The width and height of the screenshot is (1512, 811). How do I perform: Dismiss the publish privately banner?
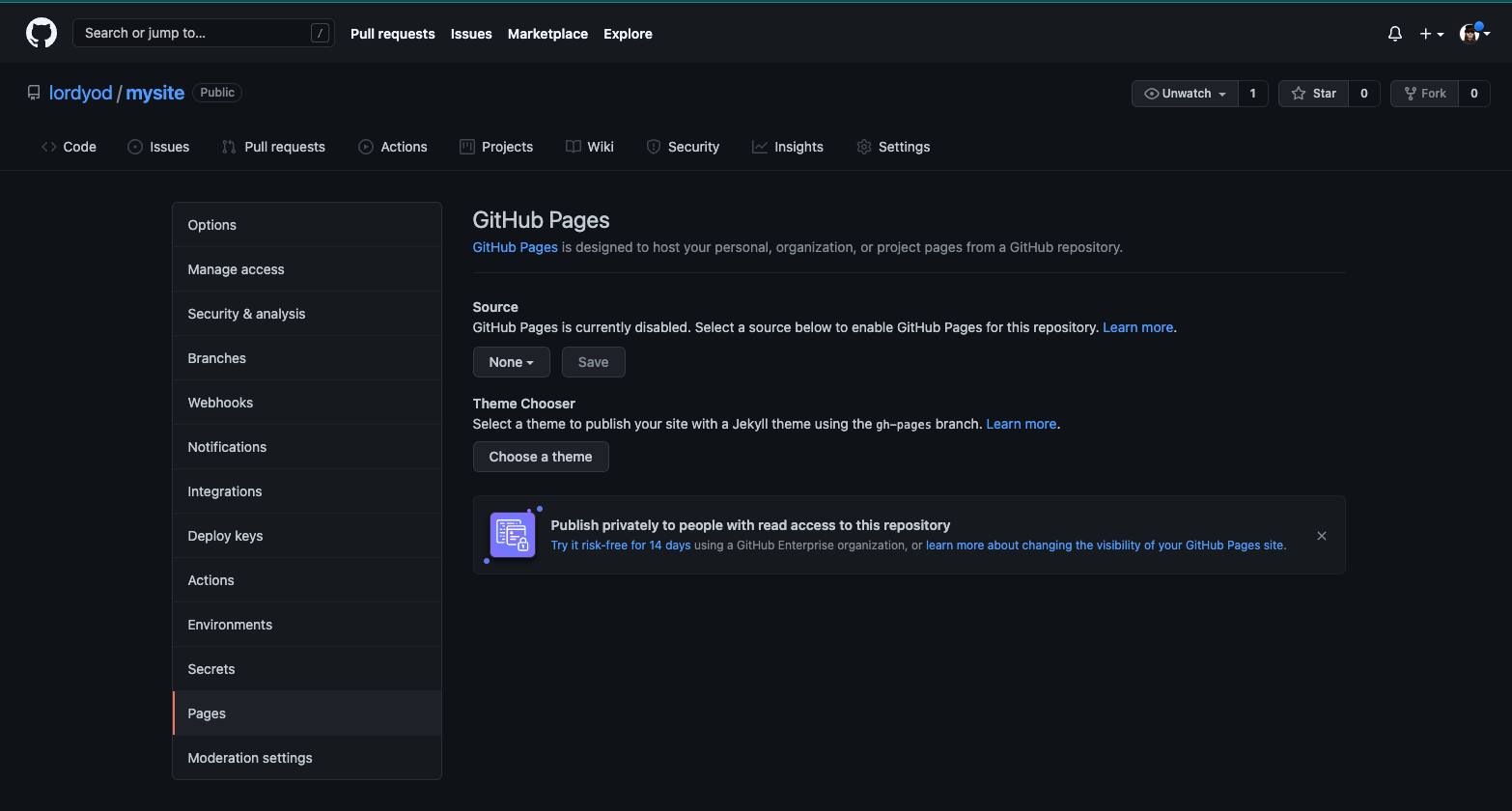1321,535
